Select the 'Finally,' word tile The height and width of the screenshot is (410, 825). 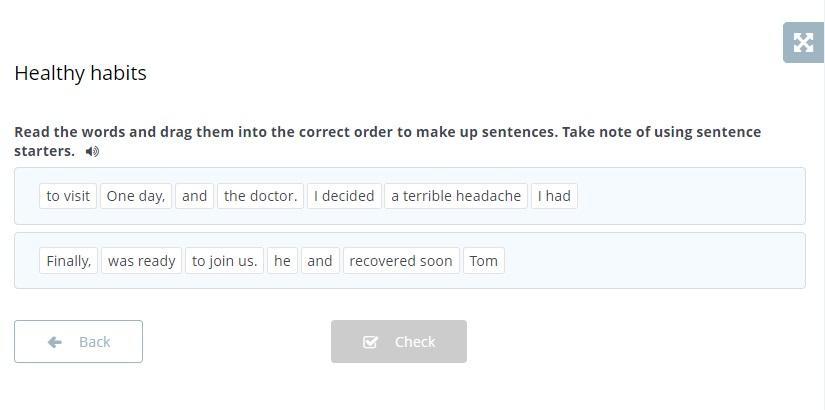[69, 261]
